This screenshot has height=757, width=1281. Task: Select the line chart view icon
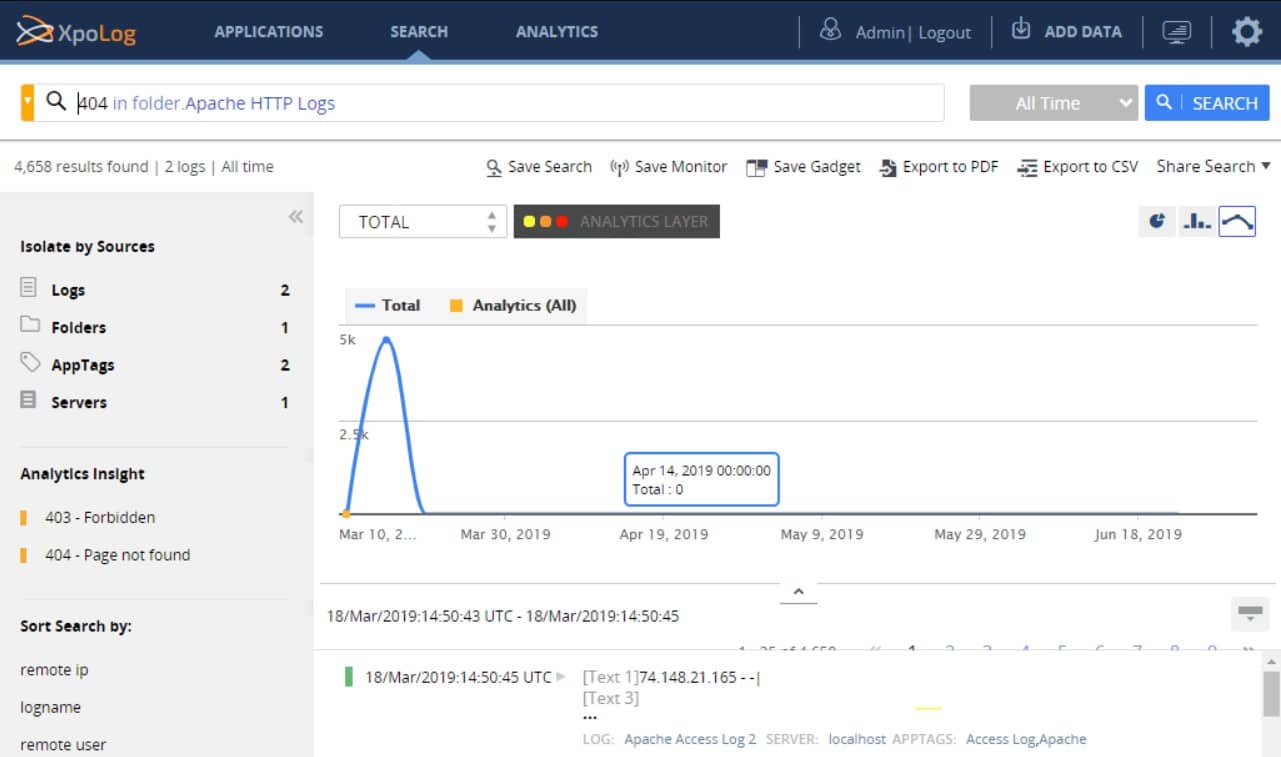pos(1238,221)
